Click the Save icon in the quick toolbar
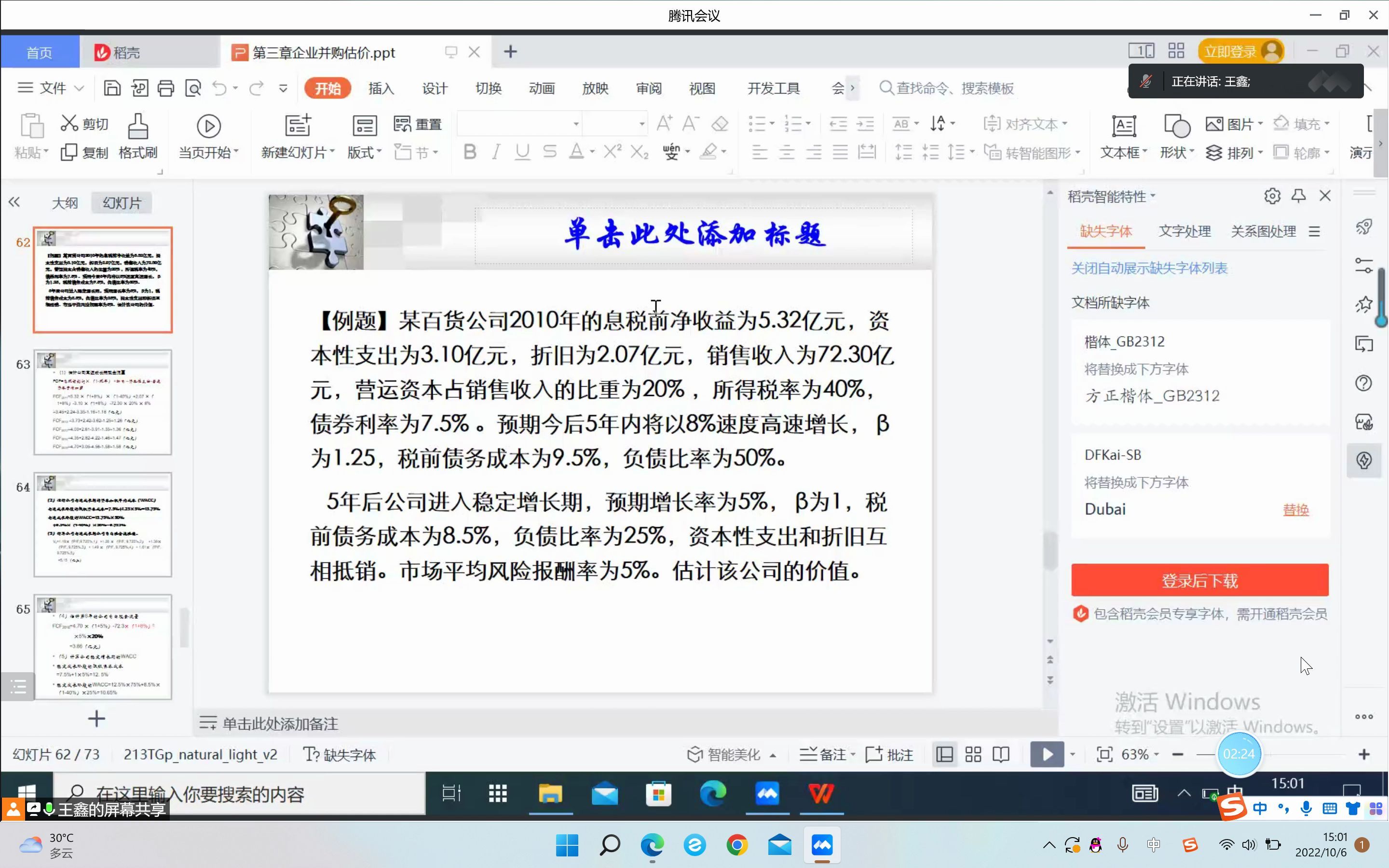Viewport: 1389px width, 868px height. pos(112,88)
